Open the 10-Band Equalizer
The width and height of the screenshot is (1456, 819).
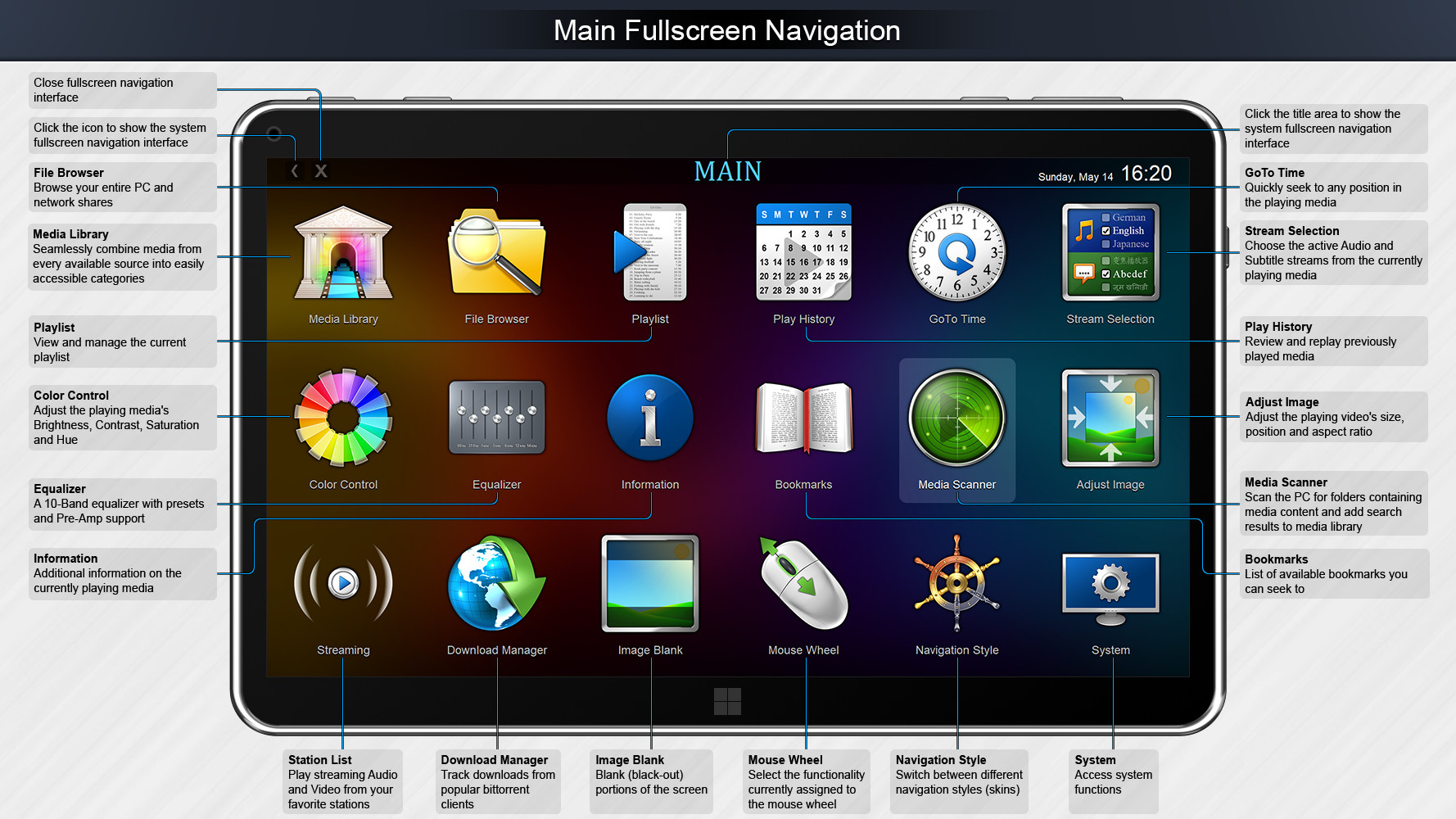pos(496,418)
